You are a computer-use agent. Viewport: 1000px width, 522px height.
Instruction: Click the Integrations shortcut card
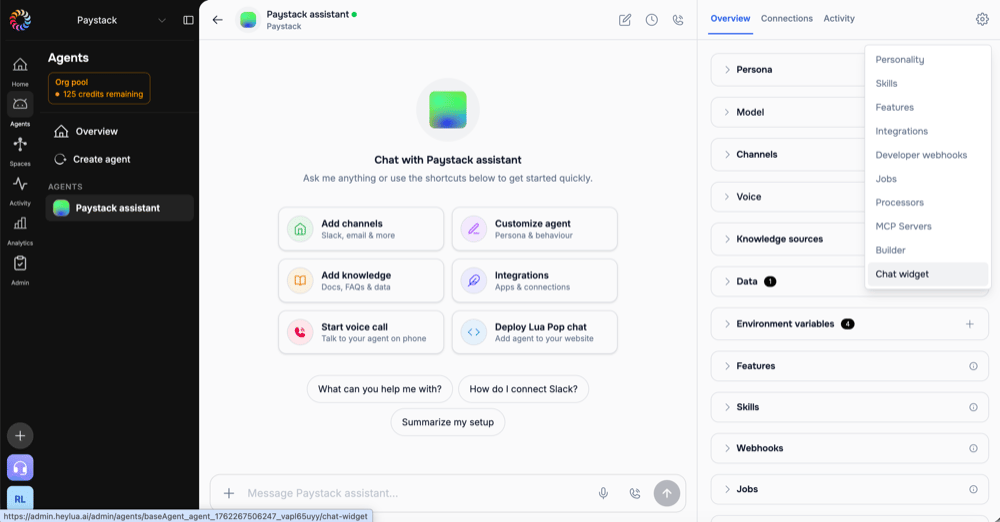pyautogui.click(x=534, y=281)
